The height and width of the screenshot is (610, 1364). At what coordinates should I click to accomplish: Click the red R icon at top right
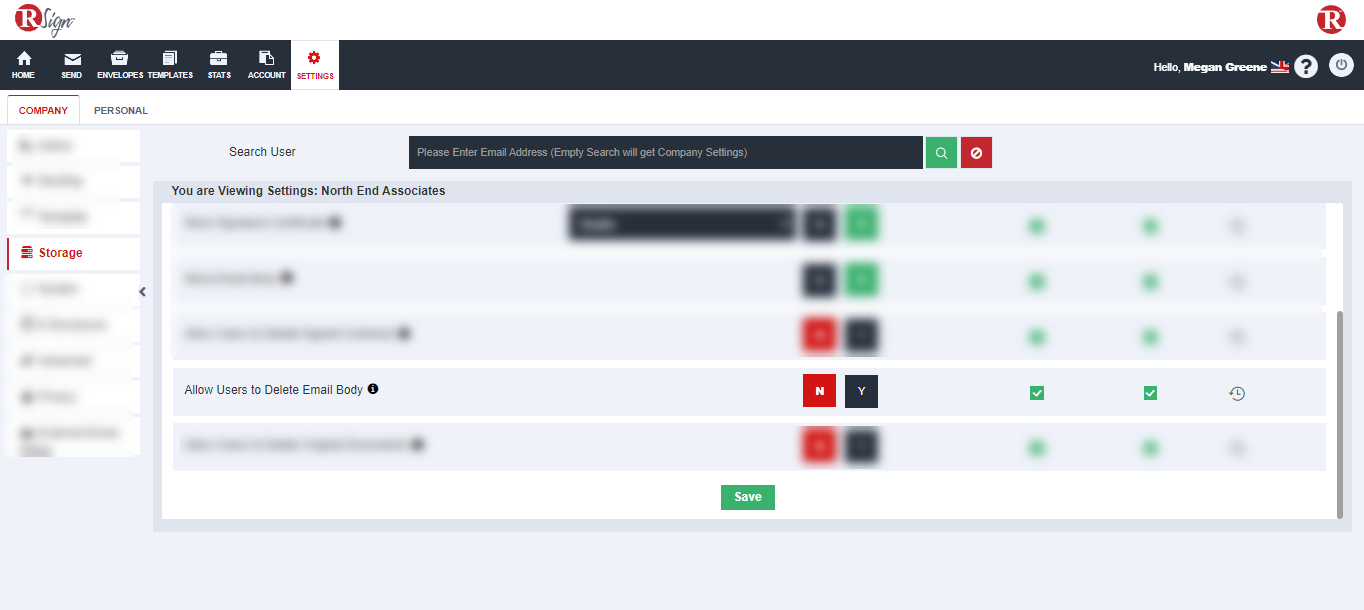(x=1331, y=19)
